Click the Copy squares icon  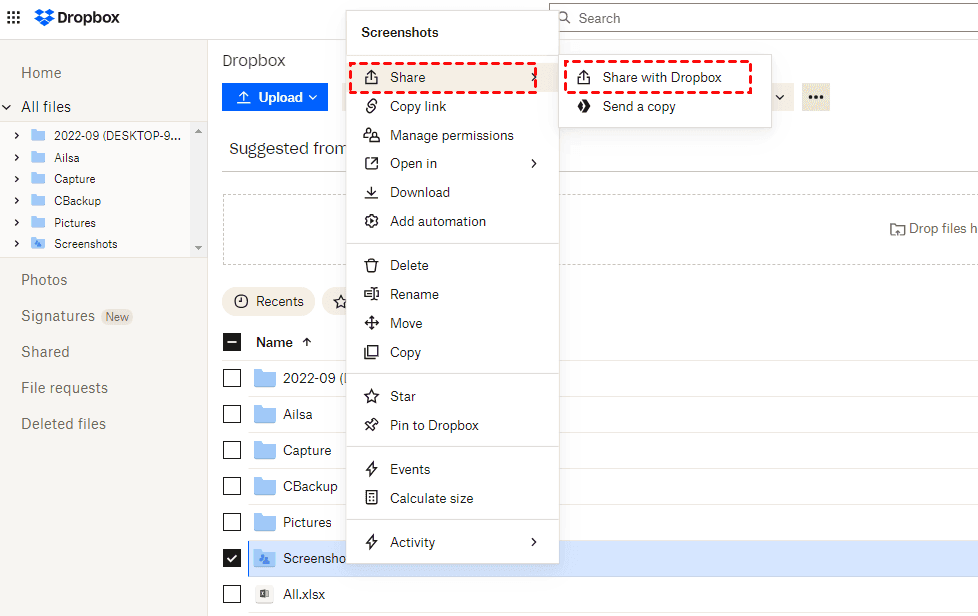tap(371, 352)
